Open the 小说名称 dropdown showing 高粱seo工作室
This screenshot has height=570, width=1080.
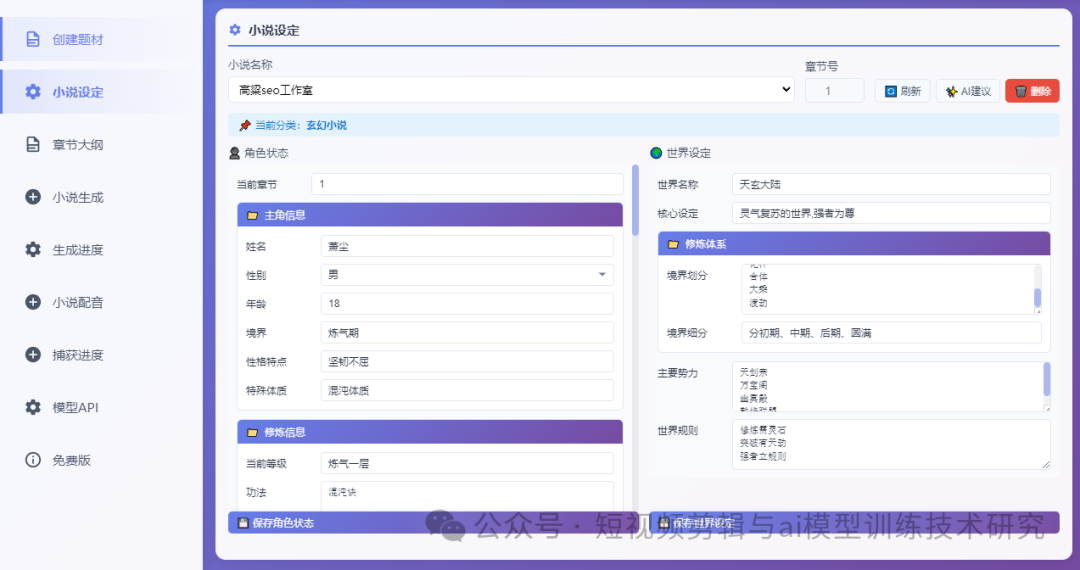point(511,90)
